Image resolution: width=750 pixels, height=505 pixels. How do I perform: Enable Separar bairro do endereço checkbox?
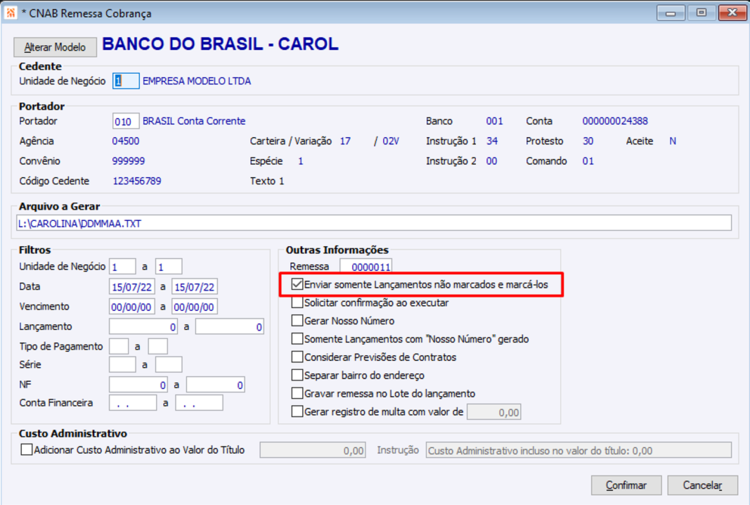297,375
